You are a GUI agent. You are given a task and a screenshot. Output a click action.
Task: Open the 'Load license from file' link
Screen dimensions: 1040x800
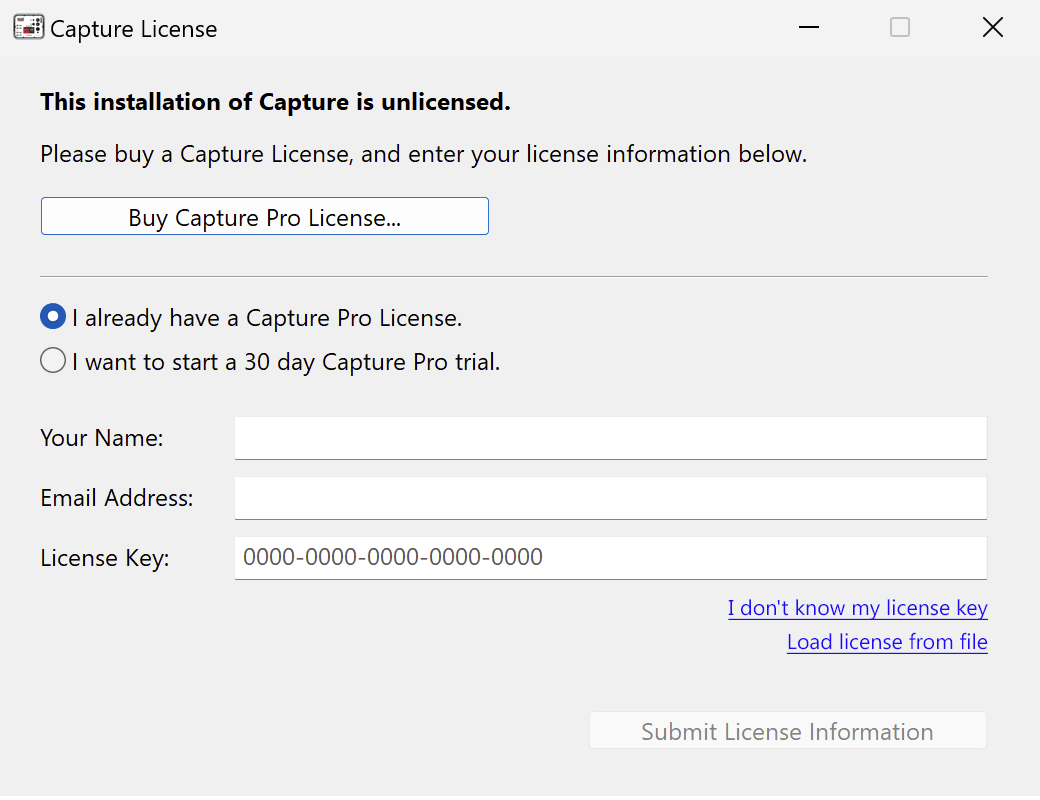887,641
